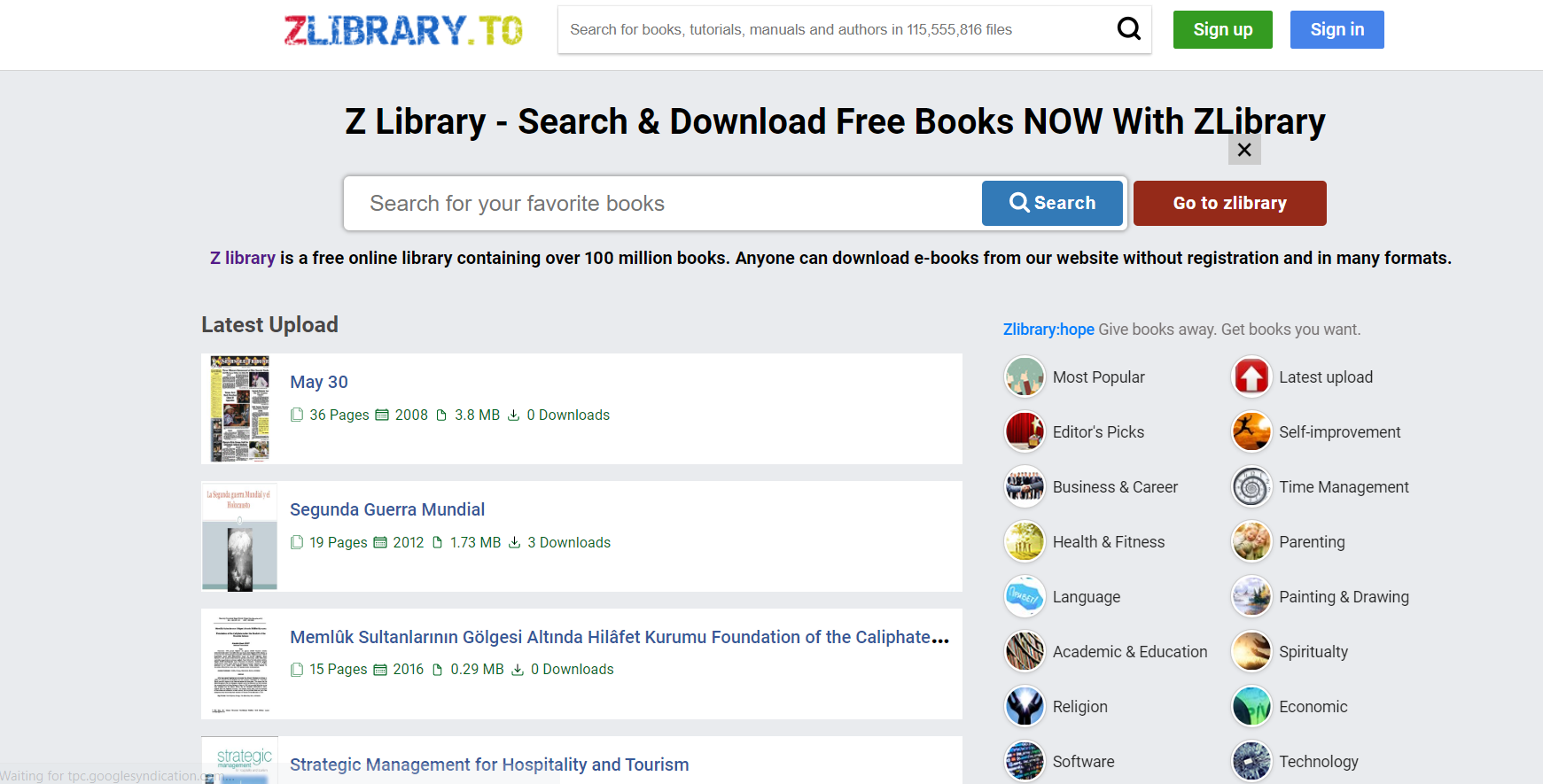Viewport: 1543px width, 784px height.
Task: Open the Economic category icon
Action: point(1251,707)
